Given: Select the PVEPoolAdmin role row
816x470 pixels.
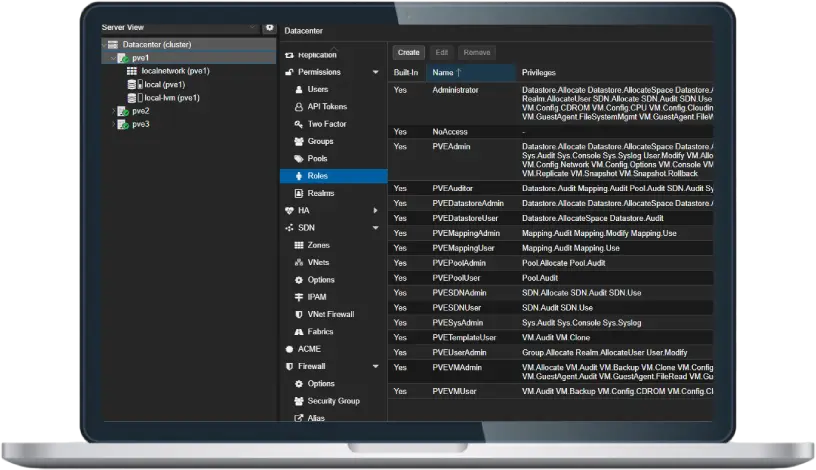Looking at the screenshot, I should pos(551,263).
